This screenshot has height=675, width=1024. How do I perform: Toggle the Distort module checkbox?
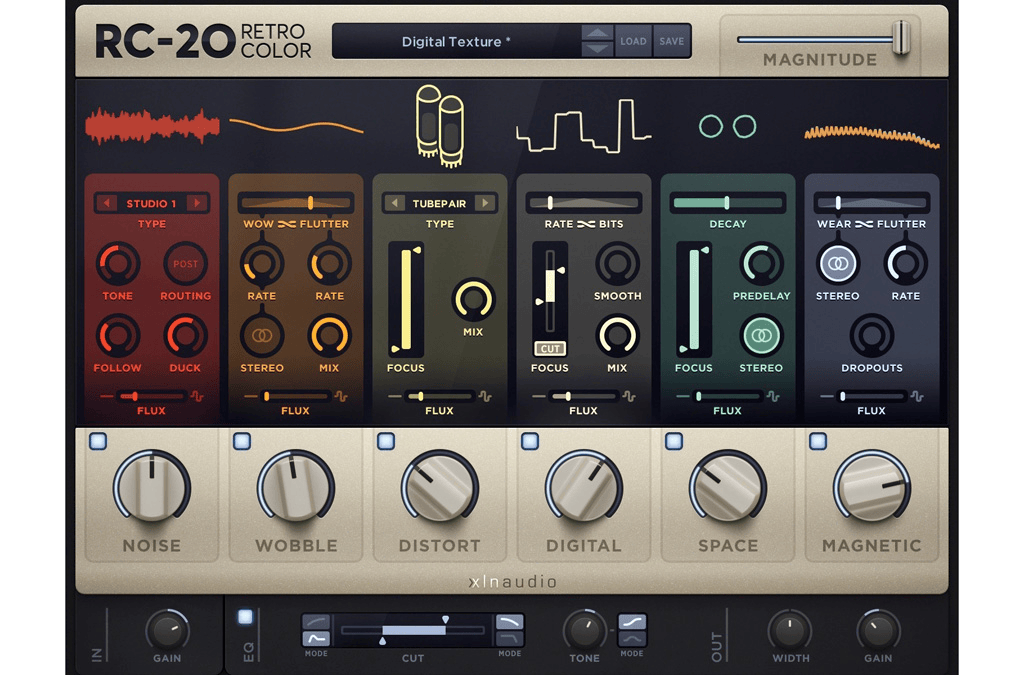tap(384, 440)
